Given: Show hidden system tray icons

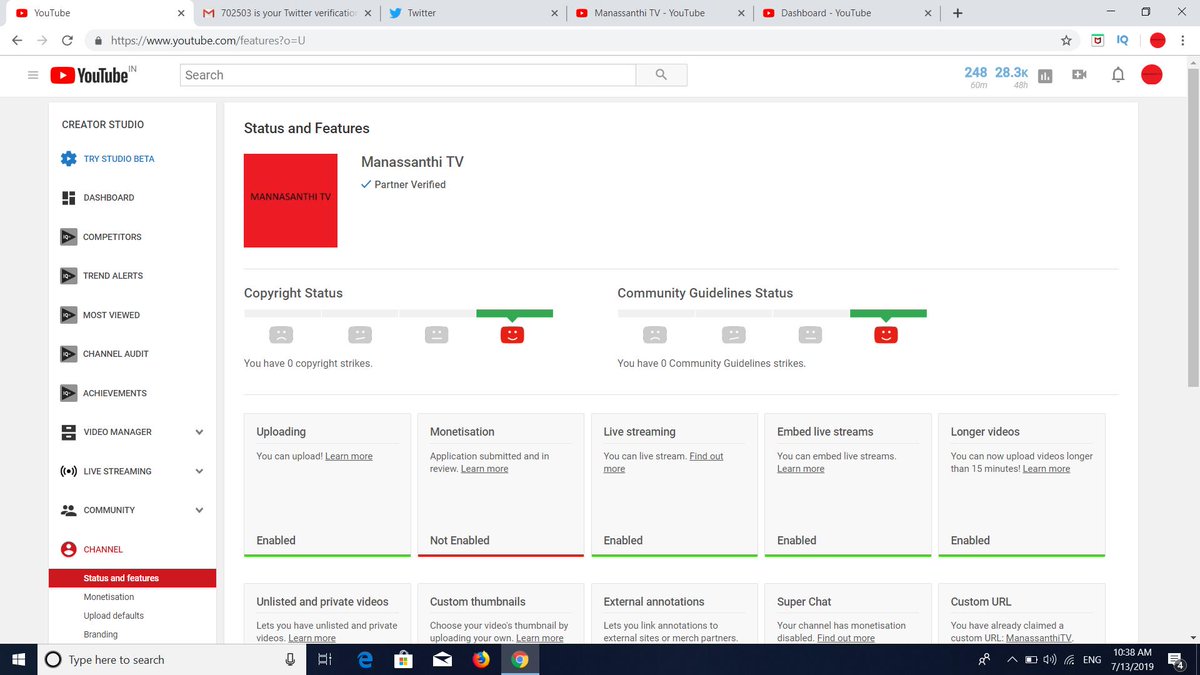Looking at the screenshot, I should coord(1013,660).
